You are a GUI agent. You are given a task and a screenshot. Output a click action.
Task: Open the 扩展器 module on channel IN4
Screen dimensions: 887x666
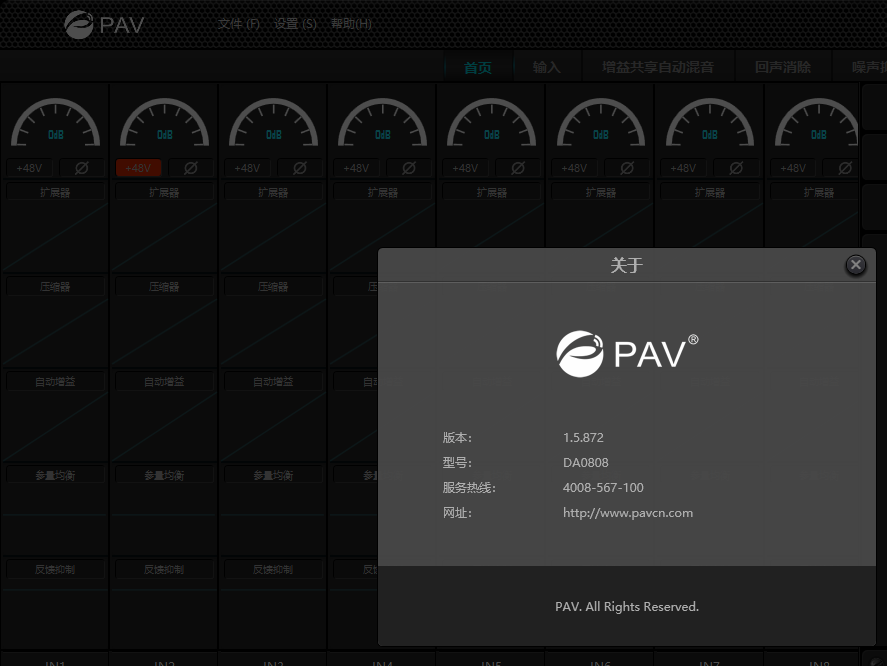pos(382,192)
